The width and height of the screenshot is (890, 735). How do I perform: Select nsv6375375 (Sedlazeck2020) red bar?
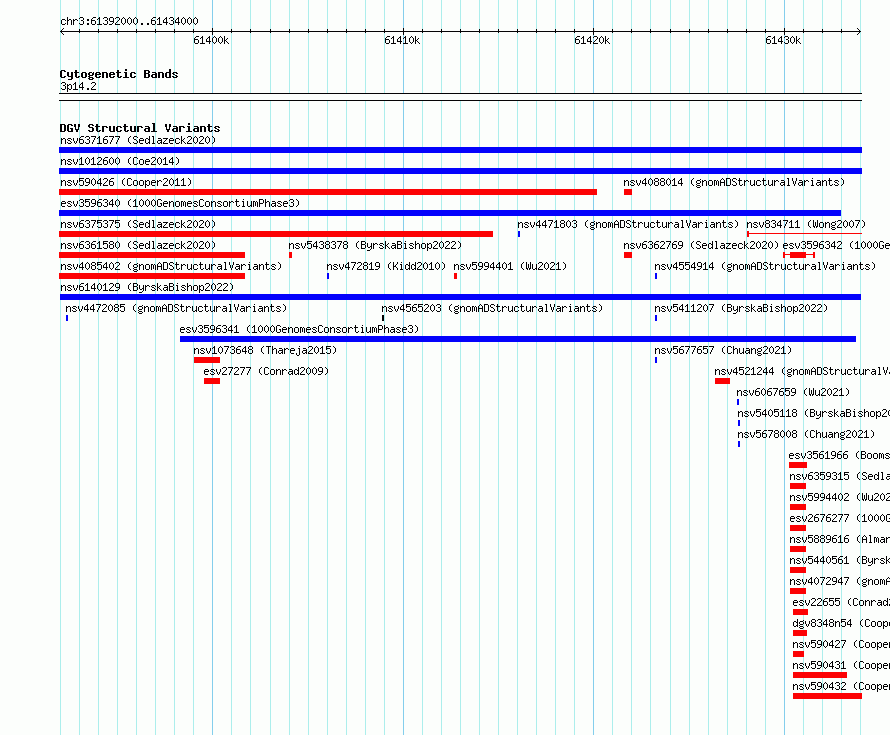(x=276, y=234)
